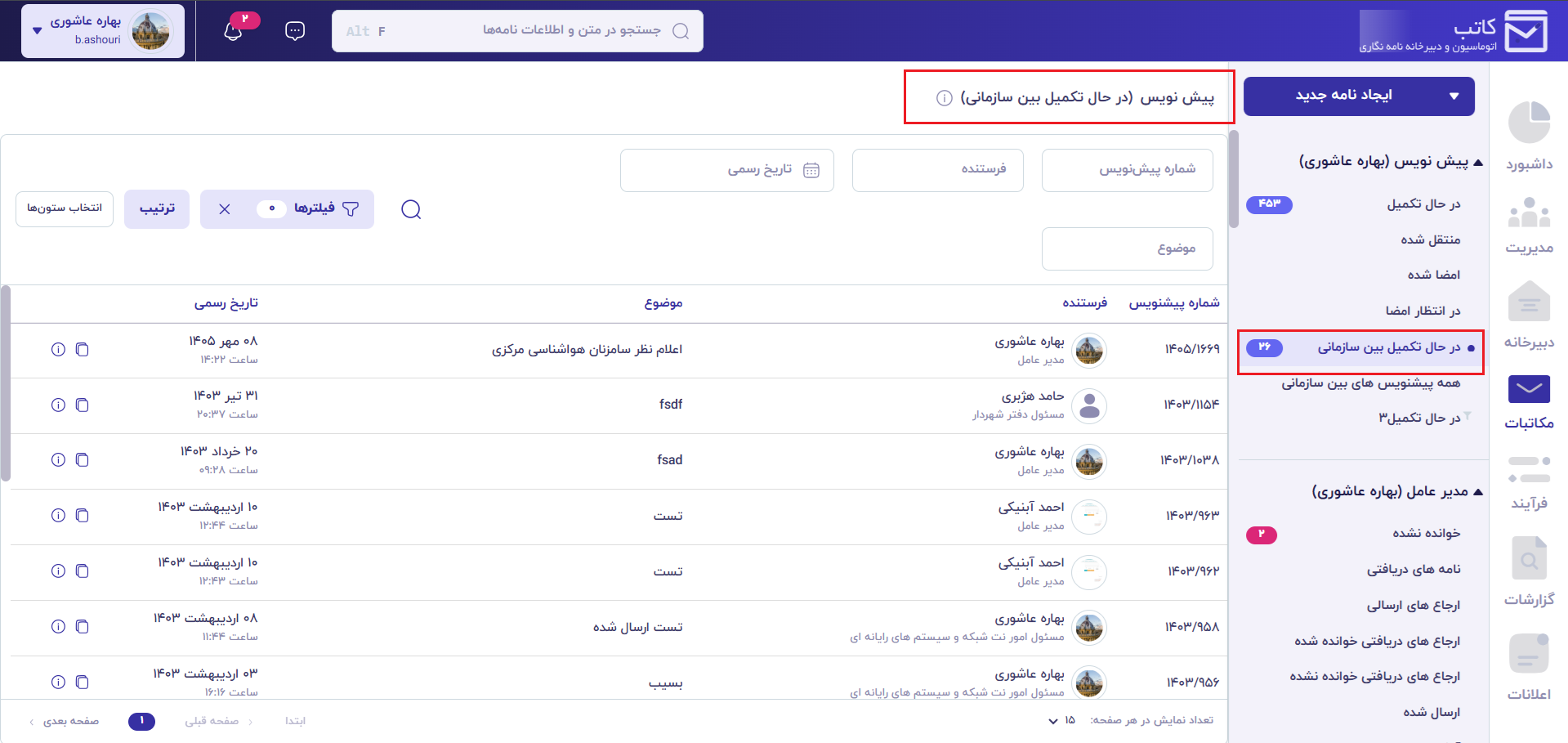Click copy icon in row ۱۴۰۳/۱۱۵۴

pos(82,405)
